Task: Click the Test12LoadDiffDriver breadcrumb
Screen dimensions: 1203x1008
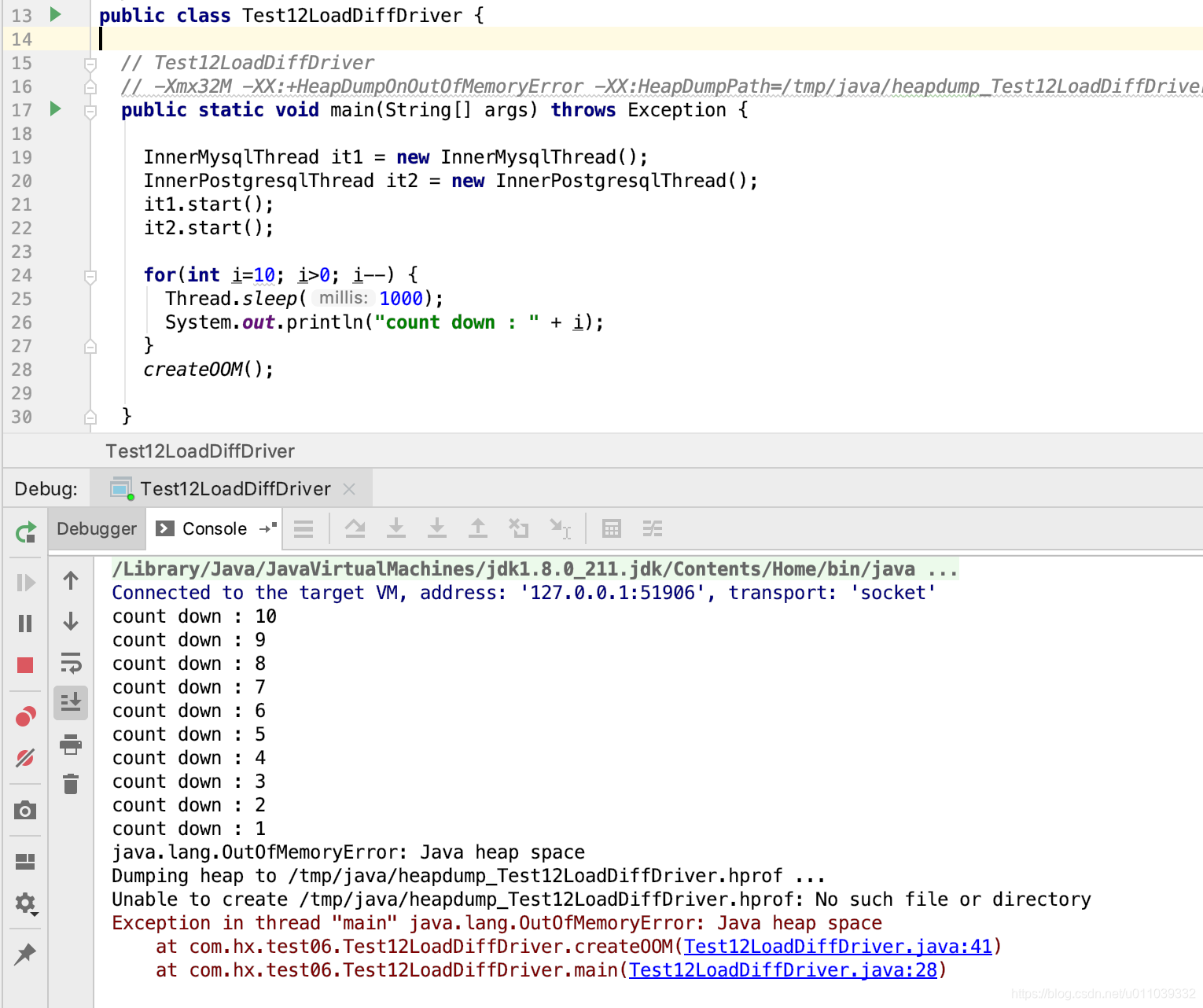Action: [200, 451]
